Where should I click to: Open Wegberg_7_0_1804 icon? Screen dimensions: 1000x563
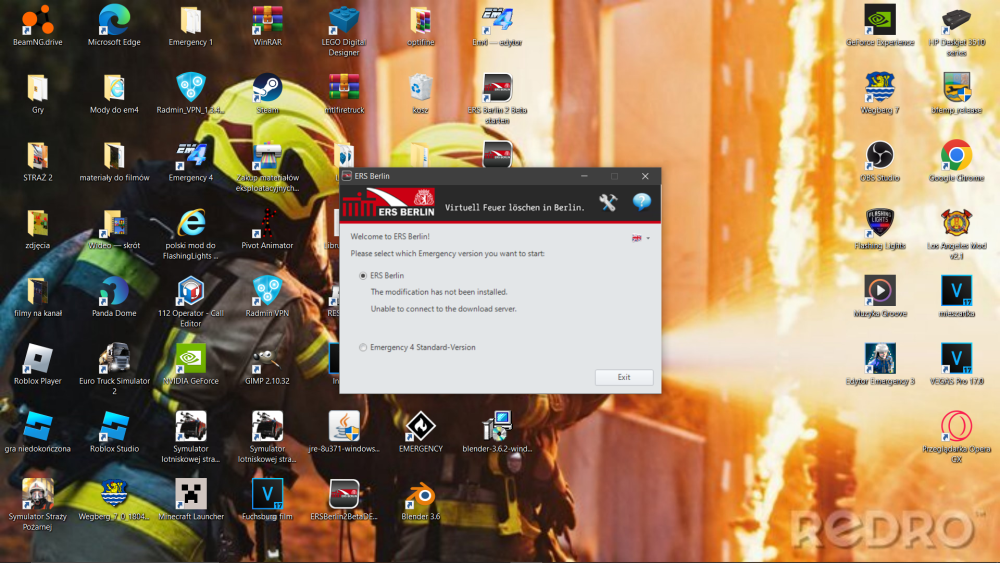[114, 500]
